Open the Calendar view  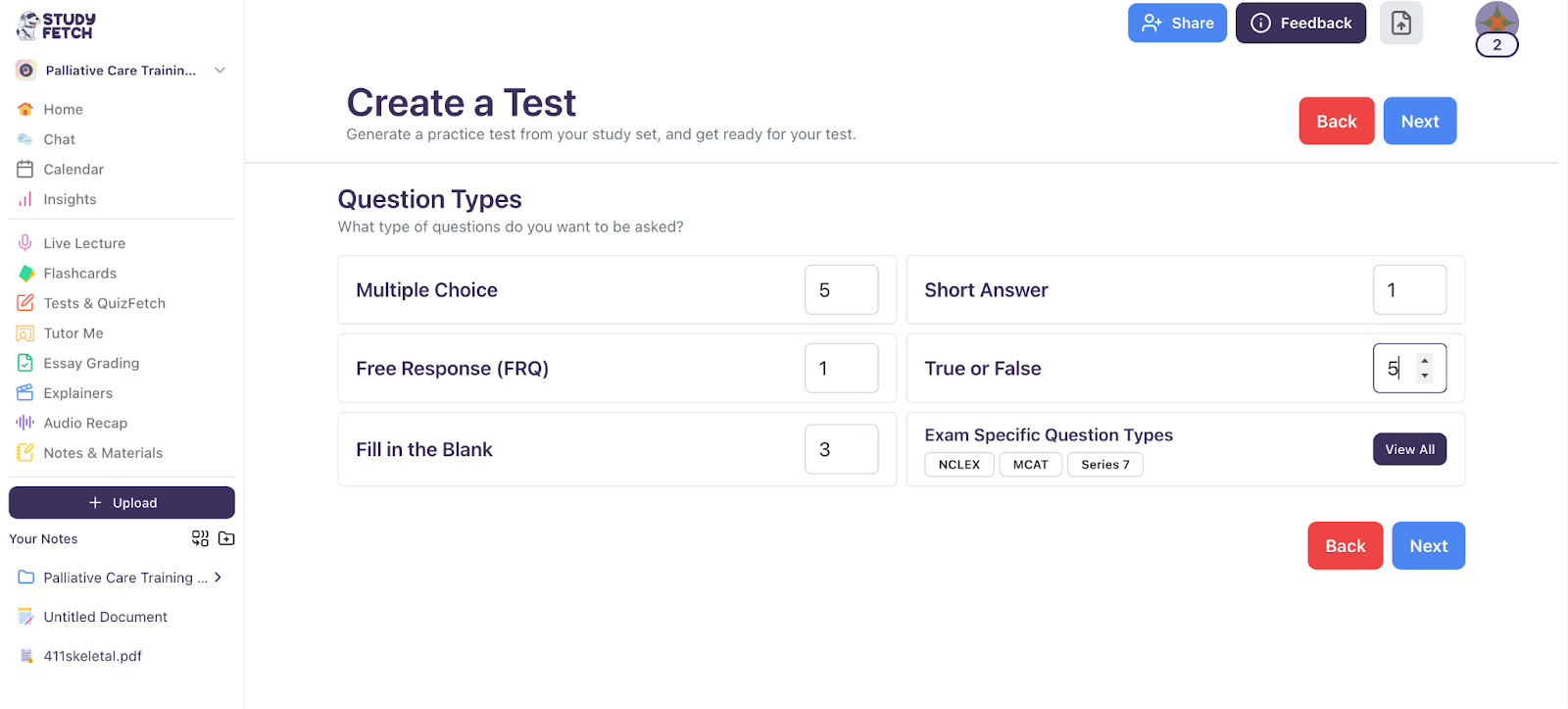pyautogui.click(x=73, y=169)
